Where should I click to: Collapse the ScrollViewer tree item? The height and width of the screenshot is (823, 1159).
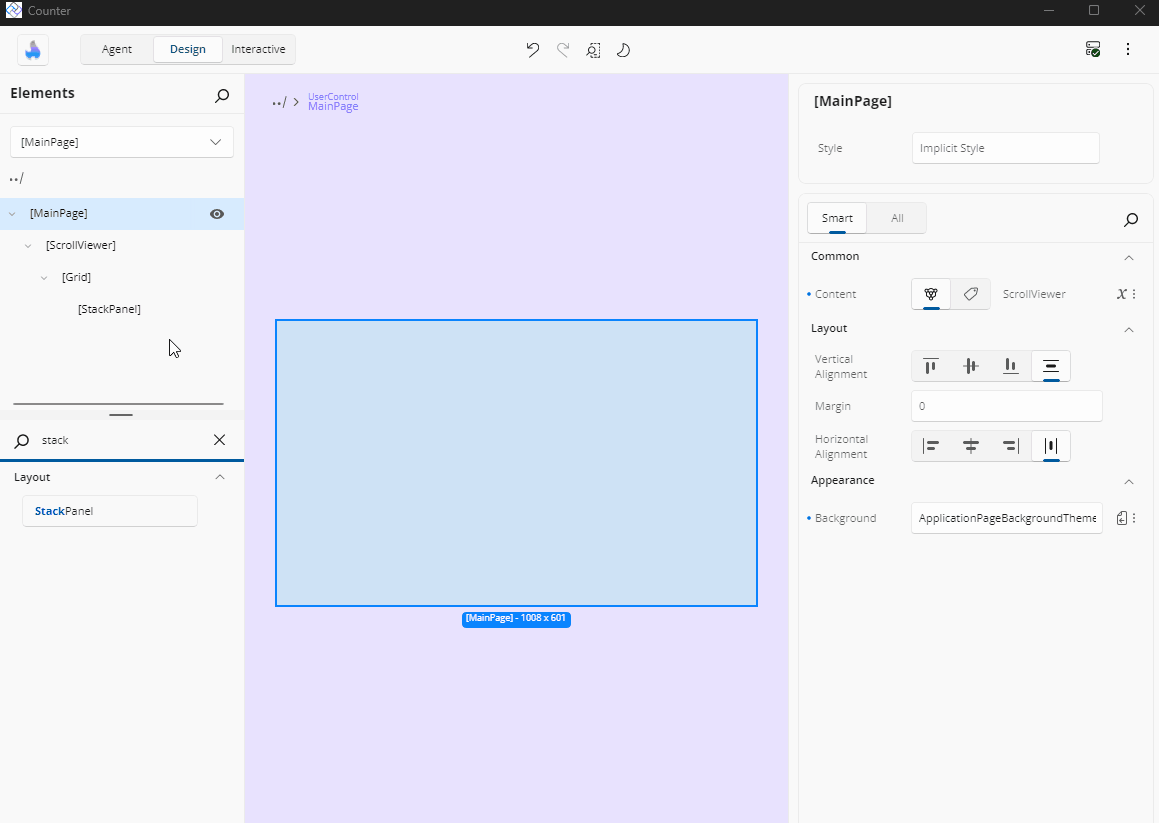27,245
